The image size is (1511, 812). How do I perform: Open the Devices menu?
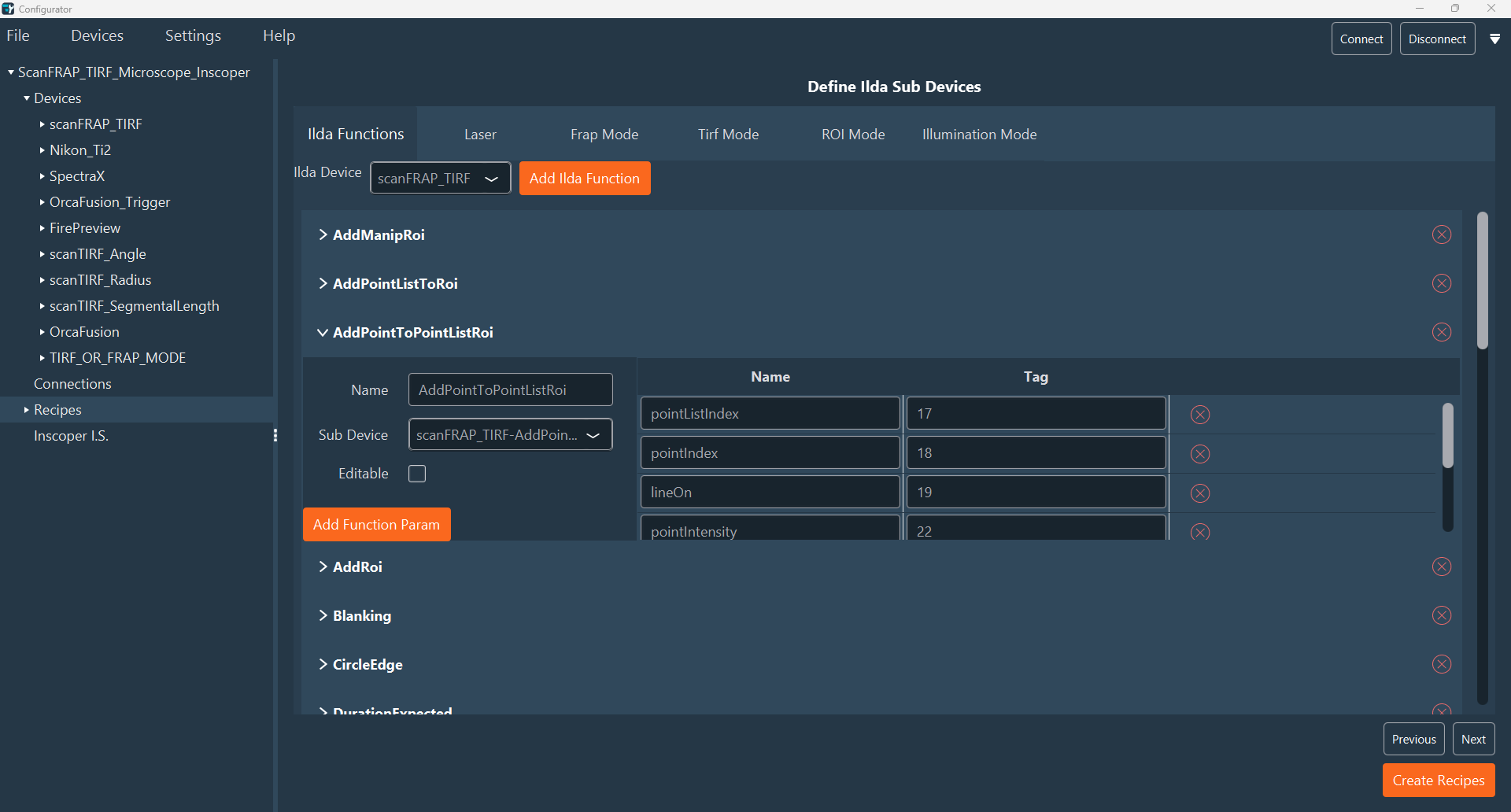[97, 35]
